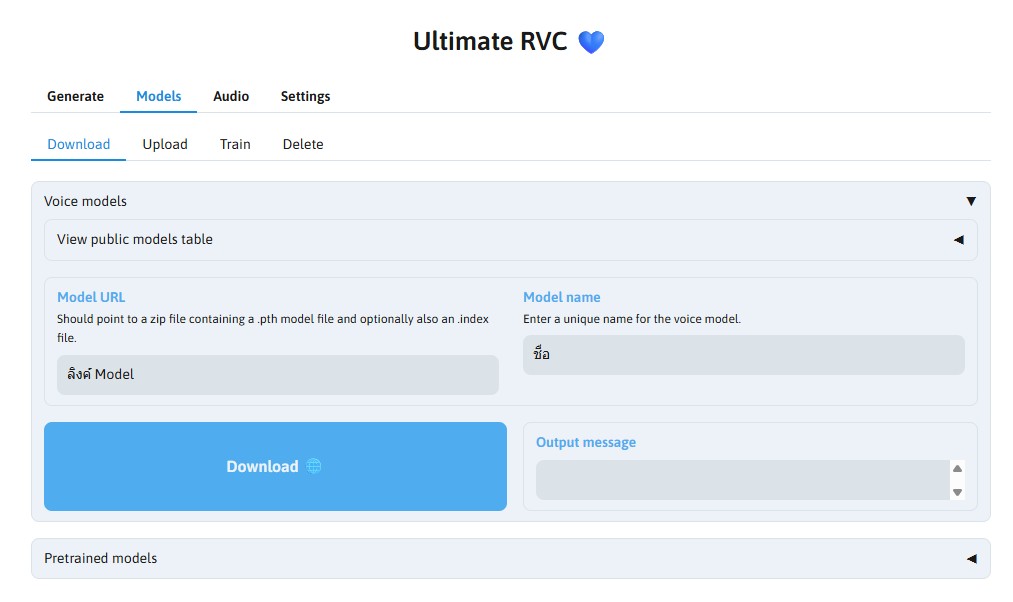The width and height of the screenshot is (1013, 602).
Task: Switch to the Upload sub-tab
Action: (x=165, y=144)
